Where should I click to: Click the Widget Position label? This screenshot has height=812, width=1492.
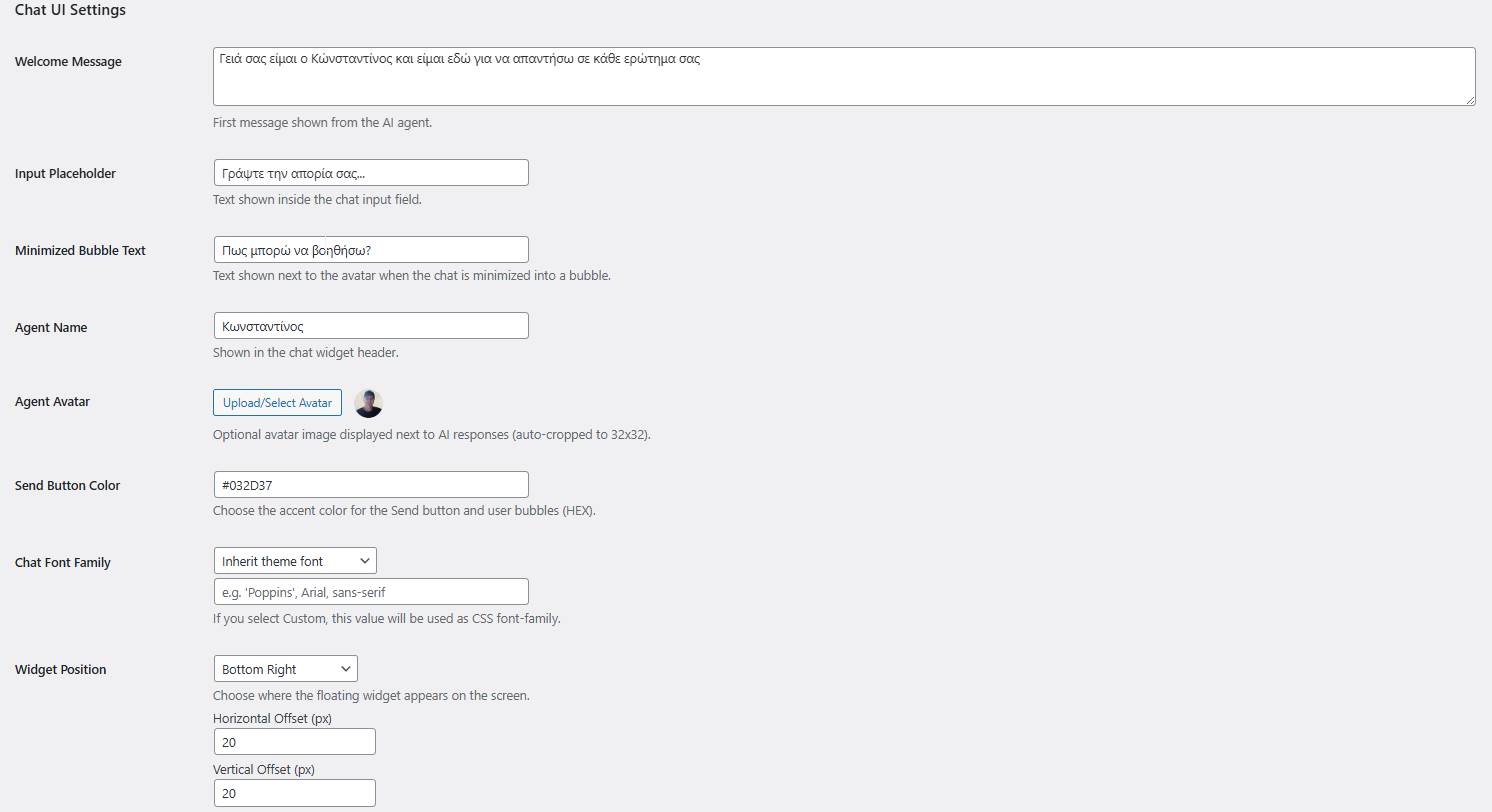(x=60, y=670)
